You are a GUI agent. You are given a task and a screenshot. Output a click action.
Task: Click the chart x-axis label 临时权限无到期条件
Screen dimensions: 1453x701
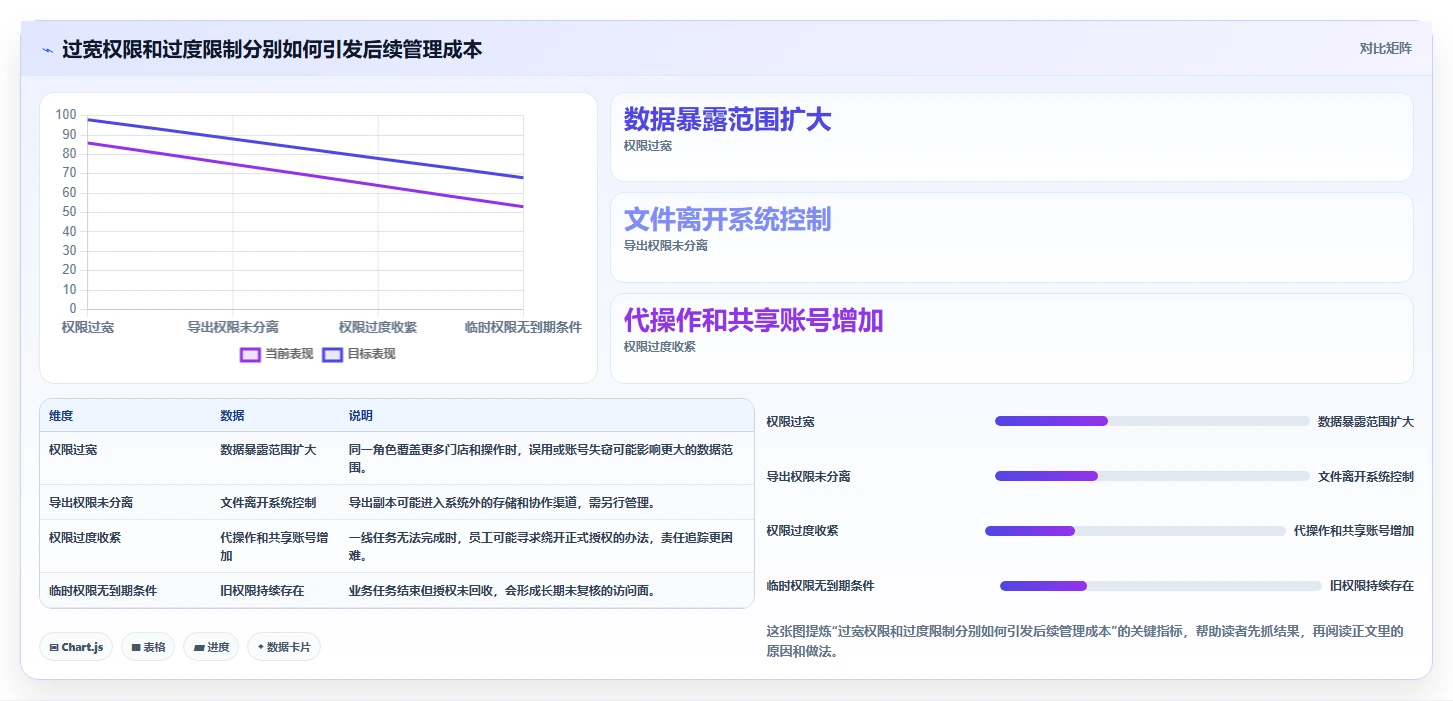(523, 327)
